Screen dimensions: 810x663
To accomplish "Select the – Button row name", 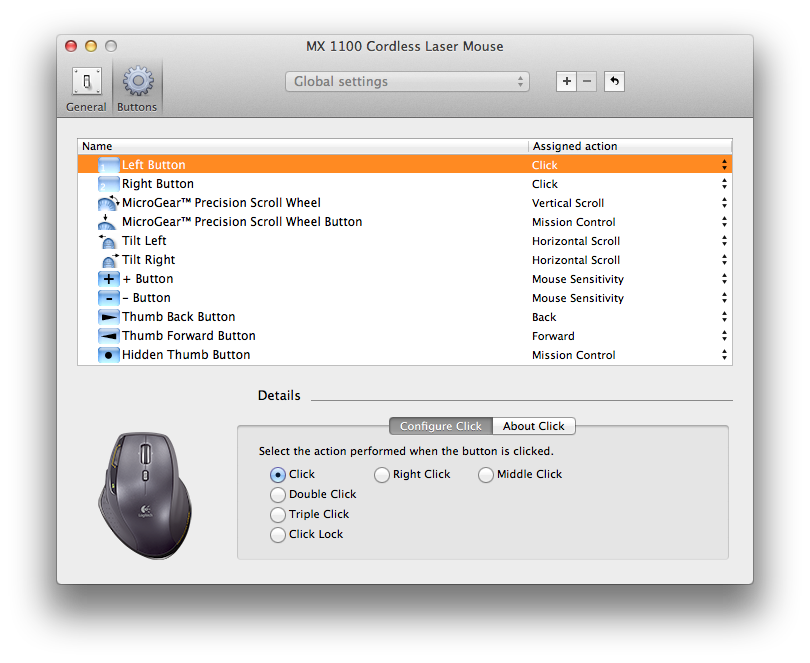I will coord(146,298).
